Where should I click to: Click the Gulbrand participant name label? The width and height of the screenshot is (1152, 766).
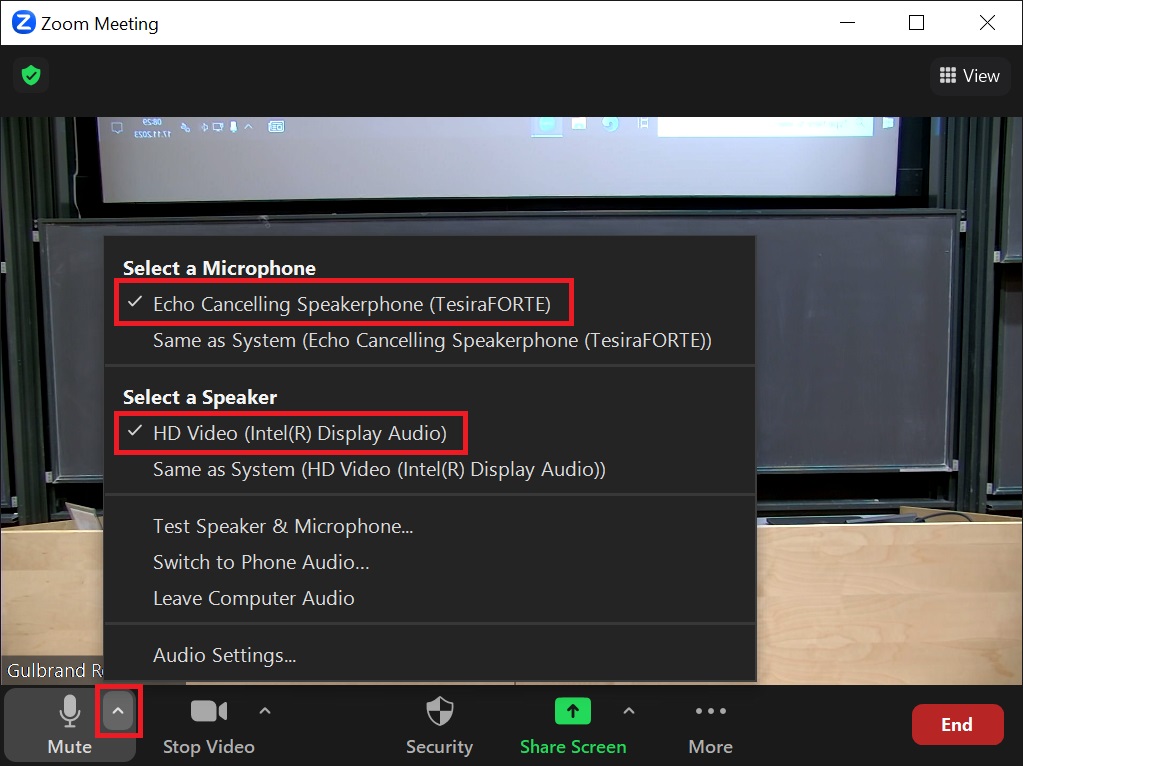point(54,671)
